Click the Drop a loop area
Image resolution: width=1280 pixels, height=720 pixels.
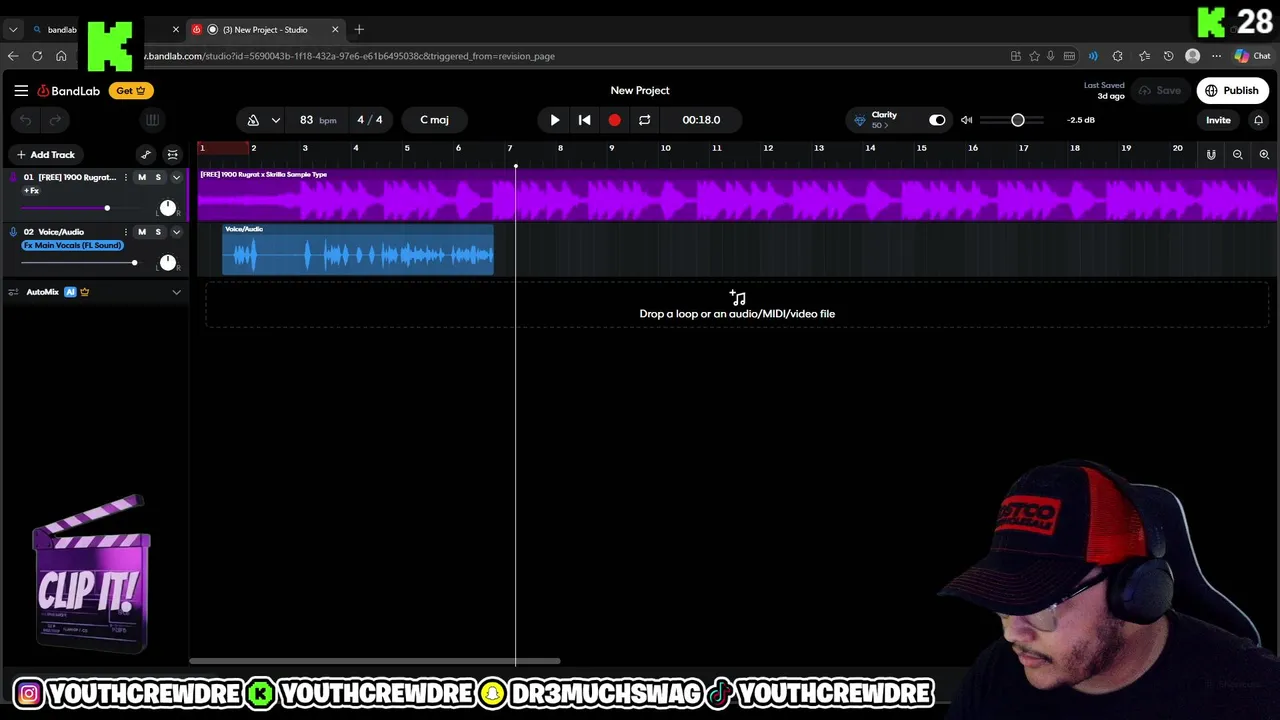click(x=737, y=306)
